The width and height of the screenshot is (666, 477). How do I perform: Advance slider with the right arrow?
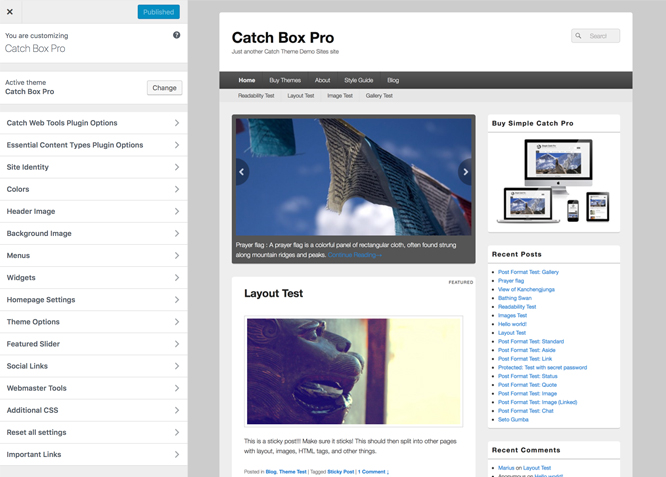(465, 172)
